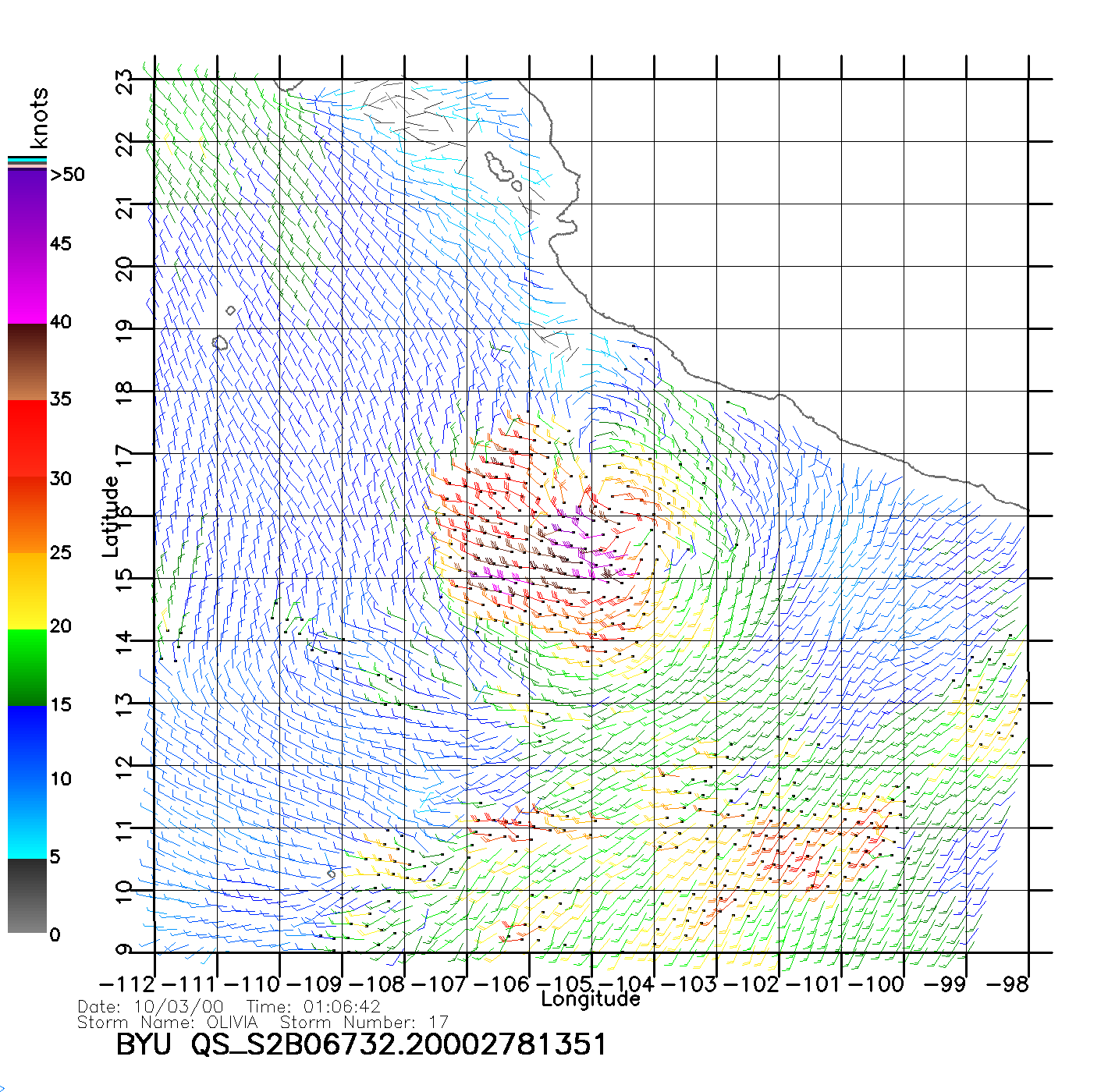Click the 'knots' legend unit label
The height and width of the screenshot is (1092, 1108).
pyautogui.click(x=39, y=118)
